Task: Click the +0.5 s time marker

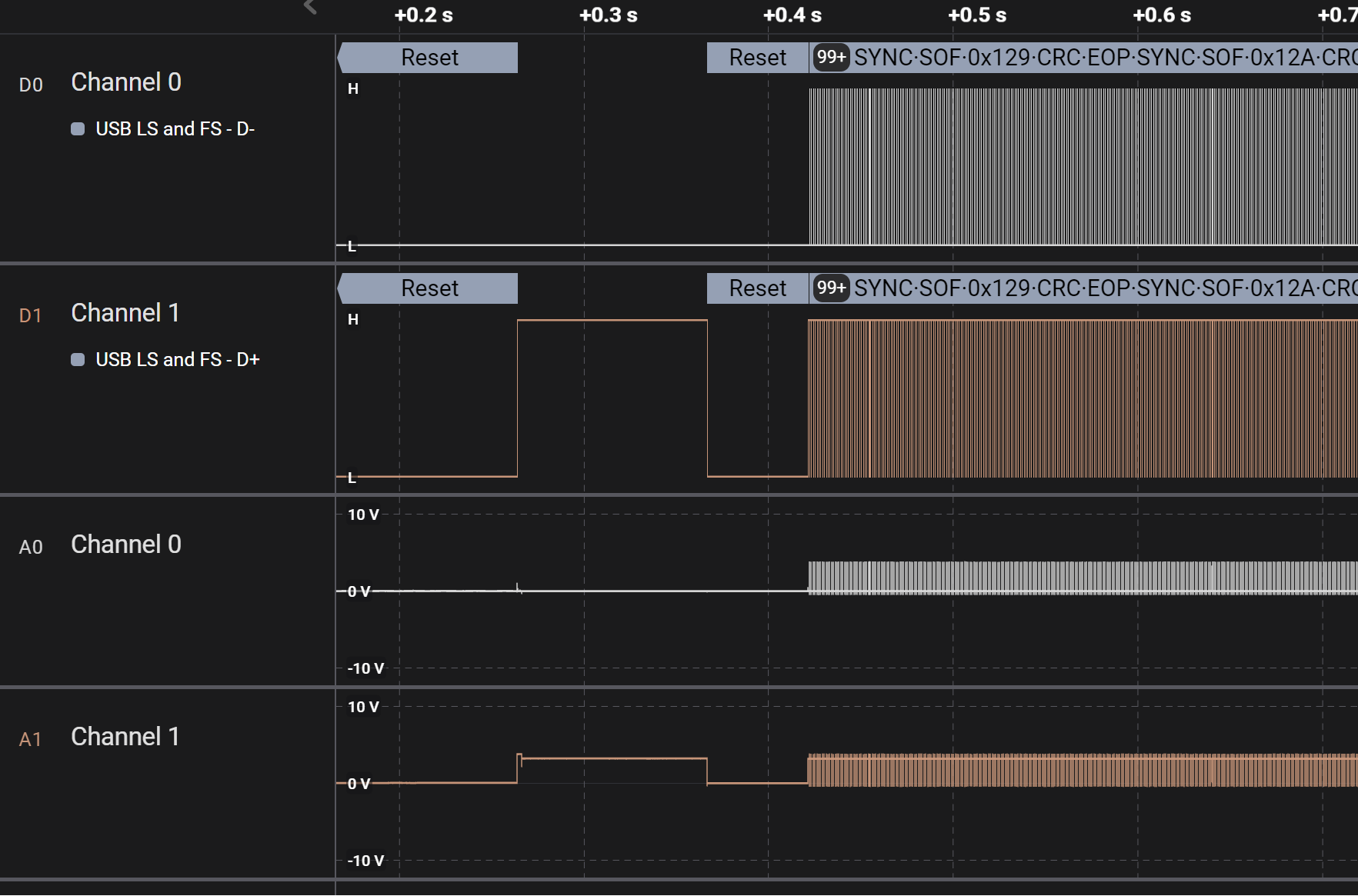Action: tap(977, 15)
